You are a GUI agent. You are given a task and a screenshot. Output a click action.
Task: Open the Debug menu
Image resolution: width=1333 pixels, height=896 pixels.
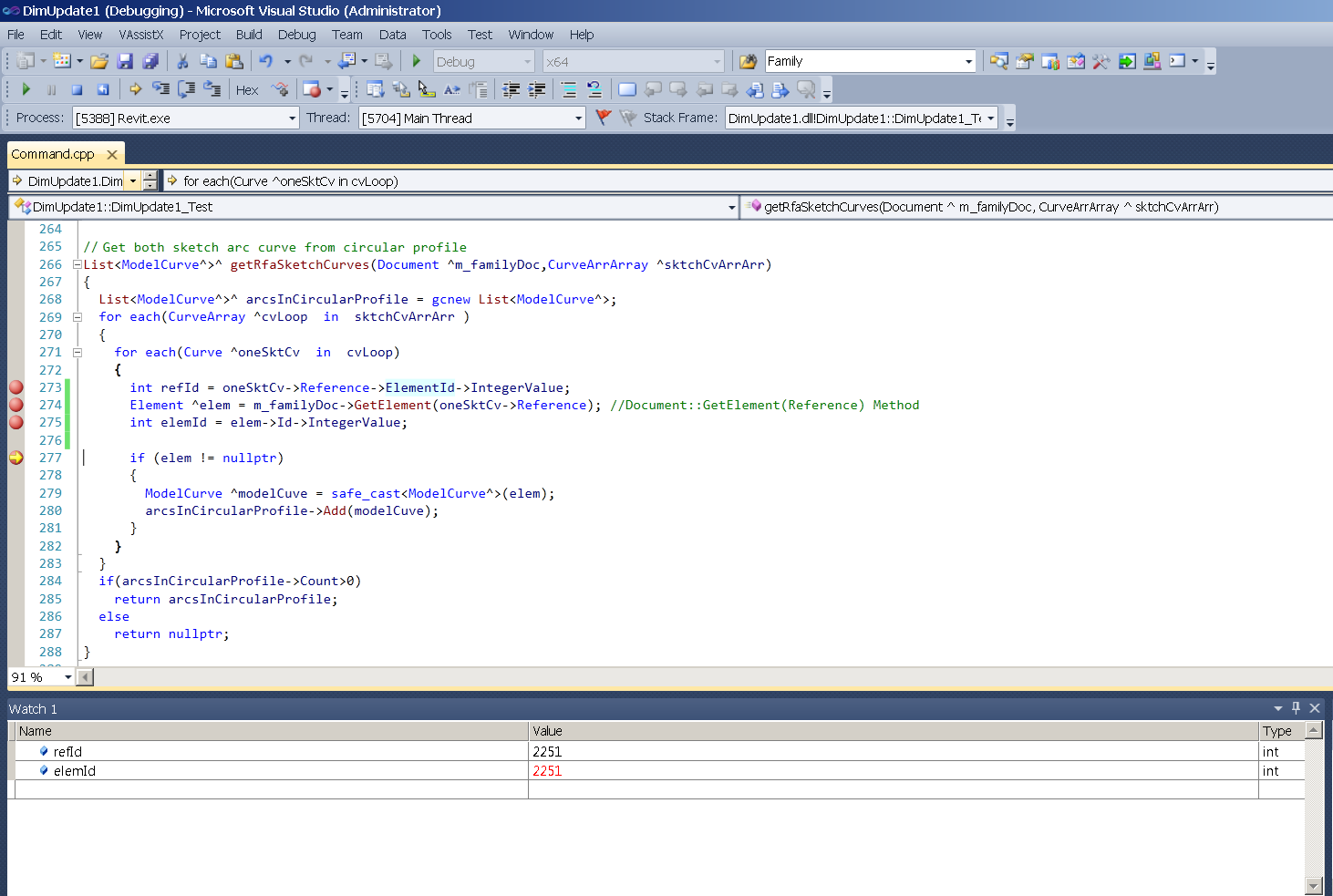click(x=296, y=35)
